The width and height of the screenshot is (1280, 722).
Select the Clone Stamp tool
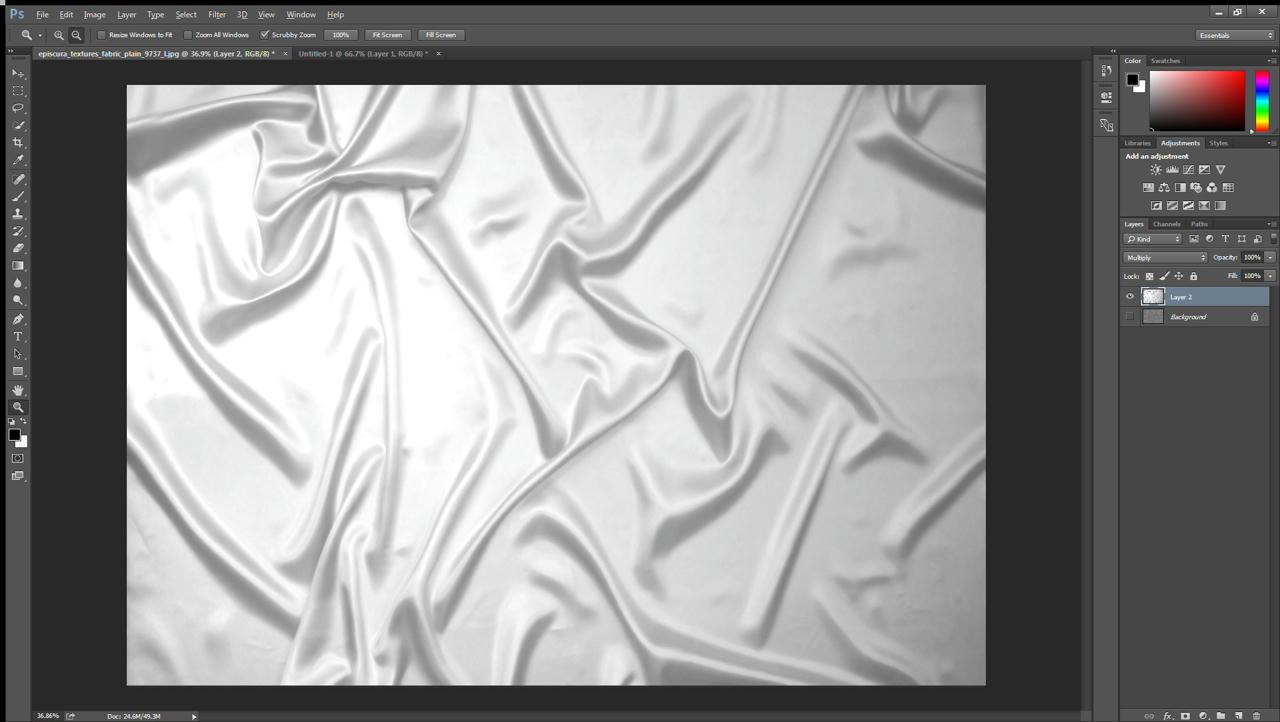tap(18, 214)
